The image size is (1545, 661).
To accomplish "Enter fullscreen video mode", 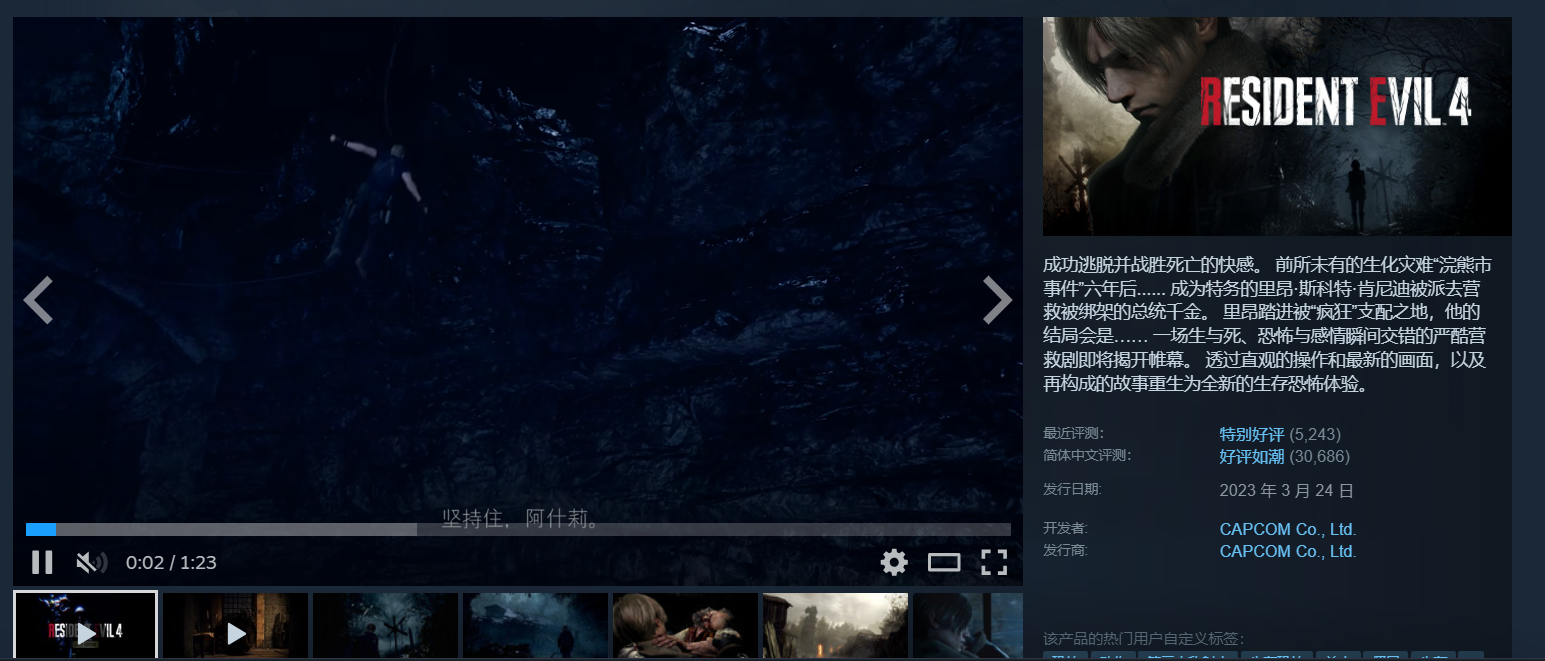I will coord(993,562).
